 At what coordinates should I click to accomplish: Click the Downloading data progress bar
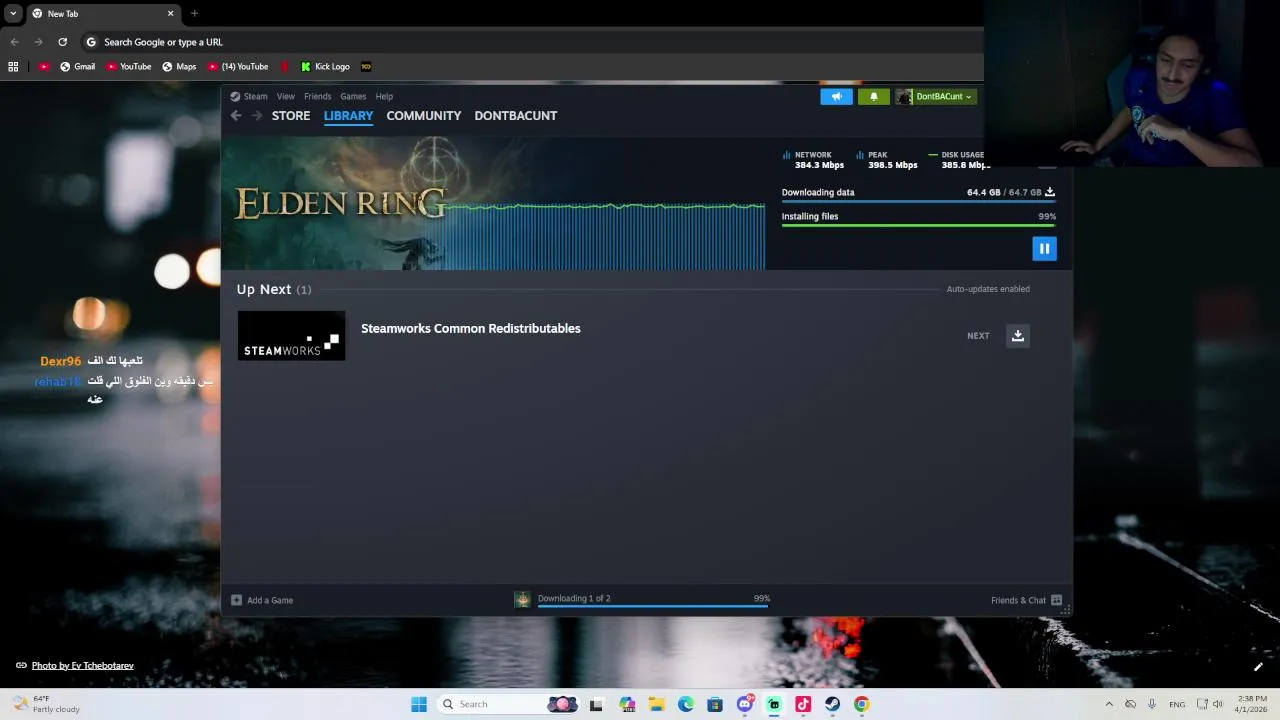[918, 201]
